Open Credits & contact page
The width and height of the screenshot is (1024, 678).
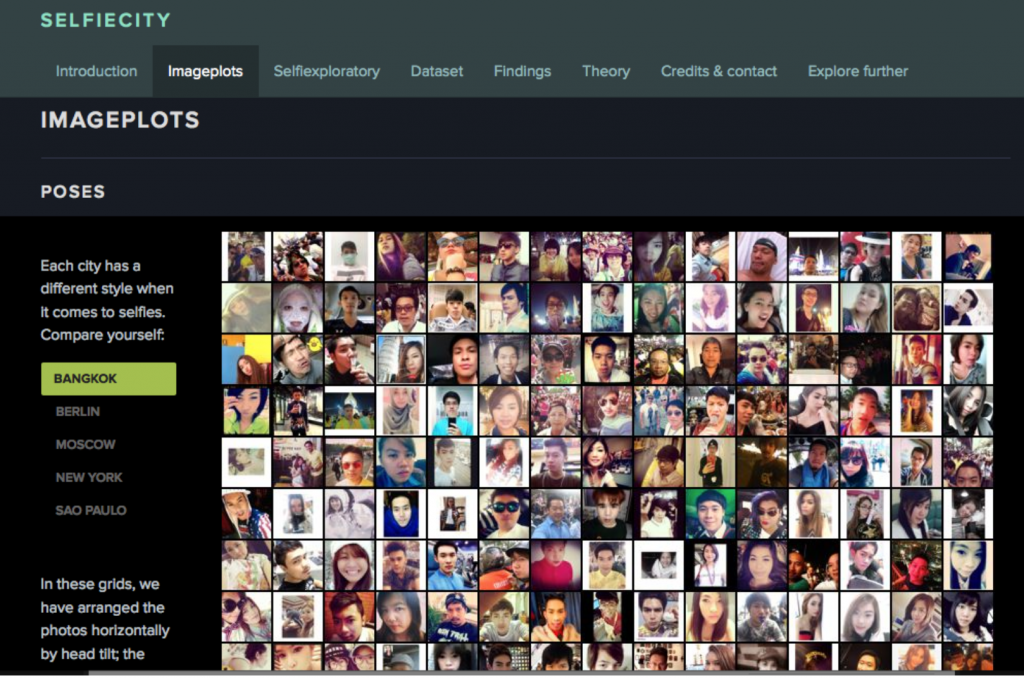tap(718, 71)
